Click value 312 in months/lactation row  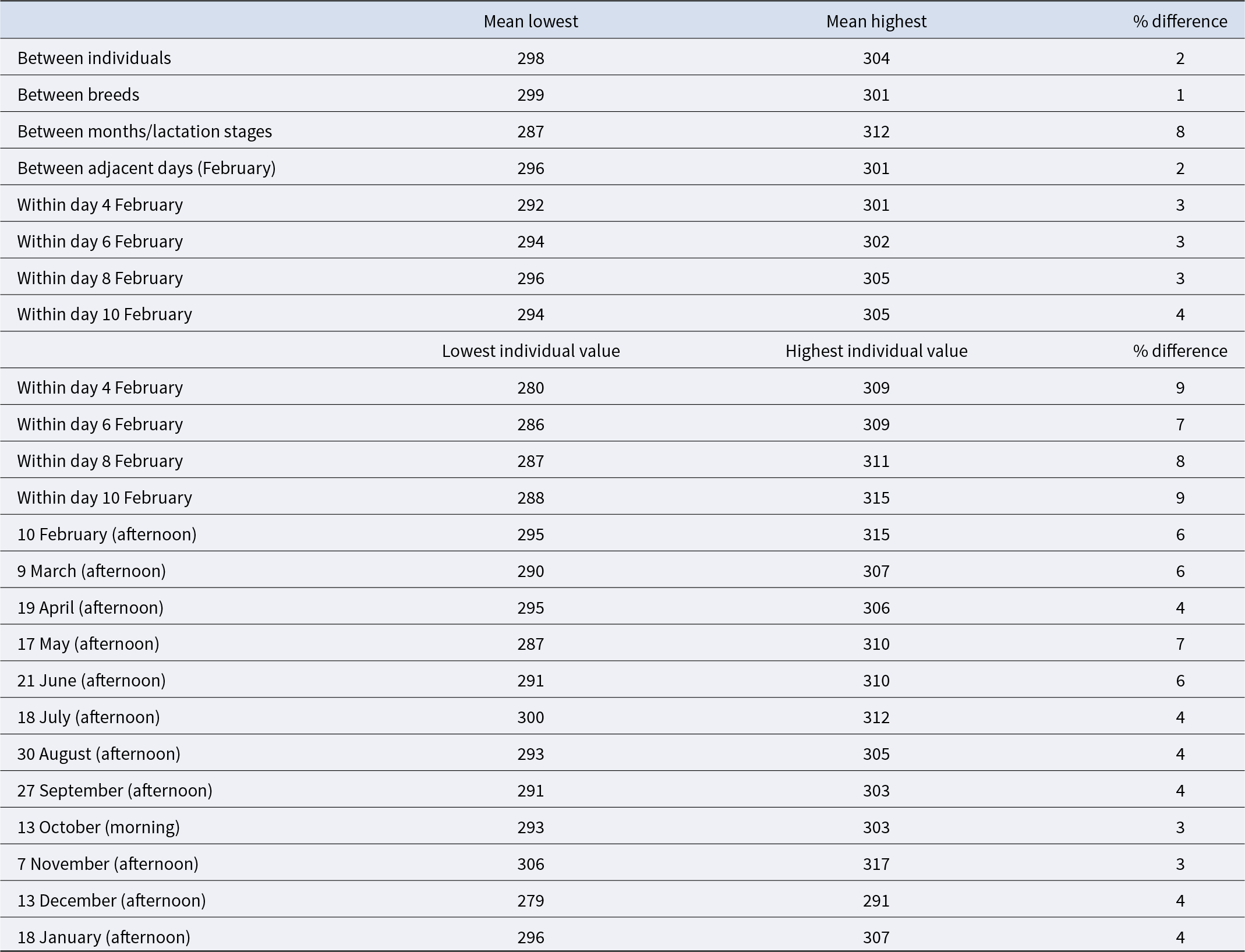click(876, 132)
